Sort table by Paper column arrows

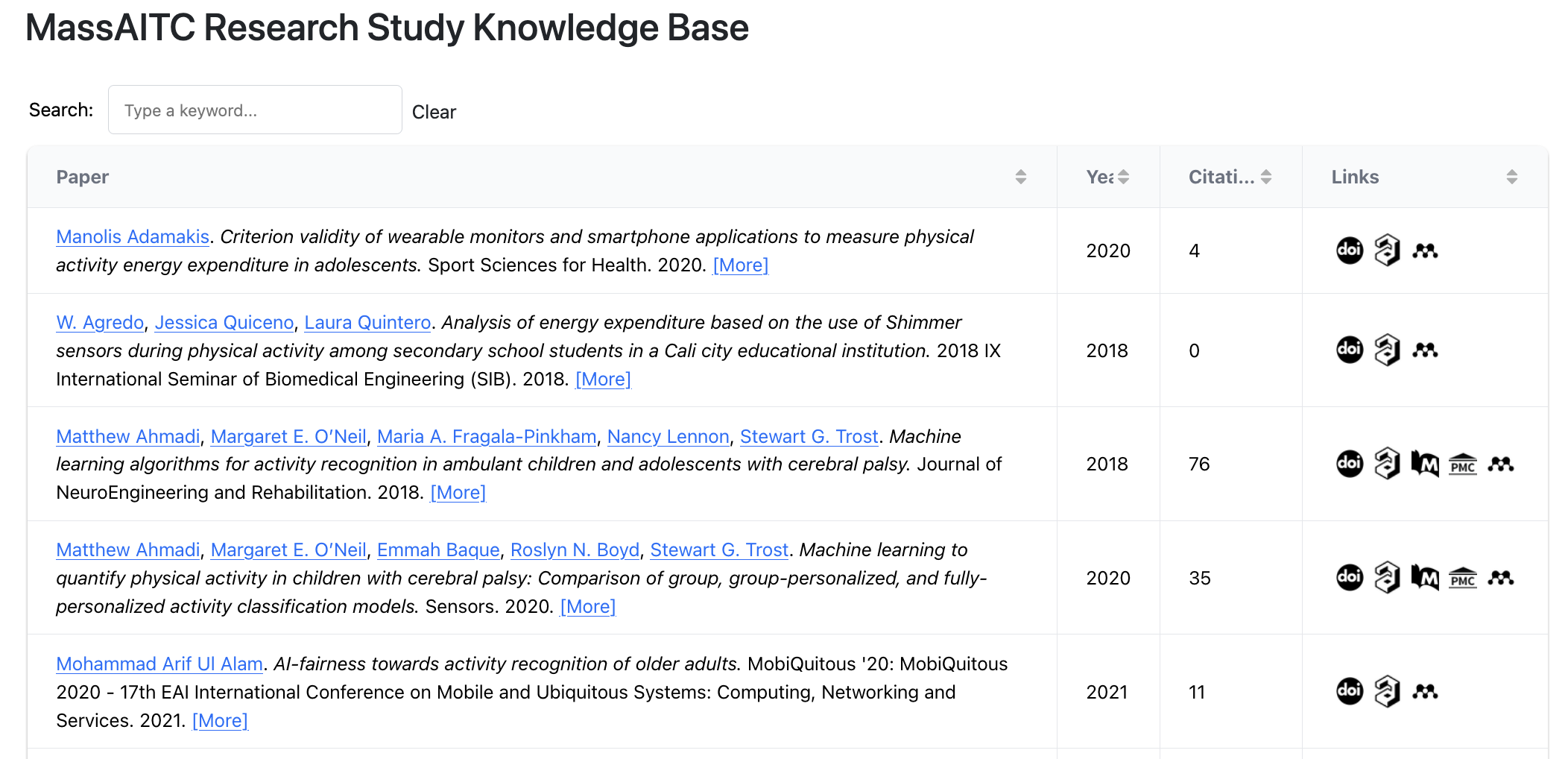(1021, 177)
